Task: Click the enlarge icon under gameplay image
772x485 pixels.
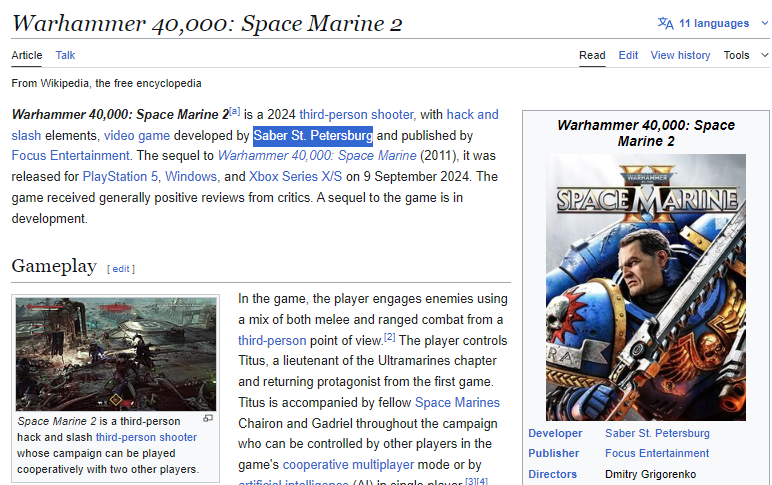Action: pyautogui.click(x=208, y=419)
